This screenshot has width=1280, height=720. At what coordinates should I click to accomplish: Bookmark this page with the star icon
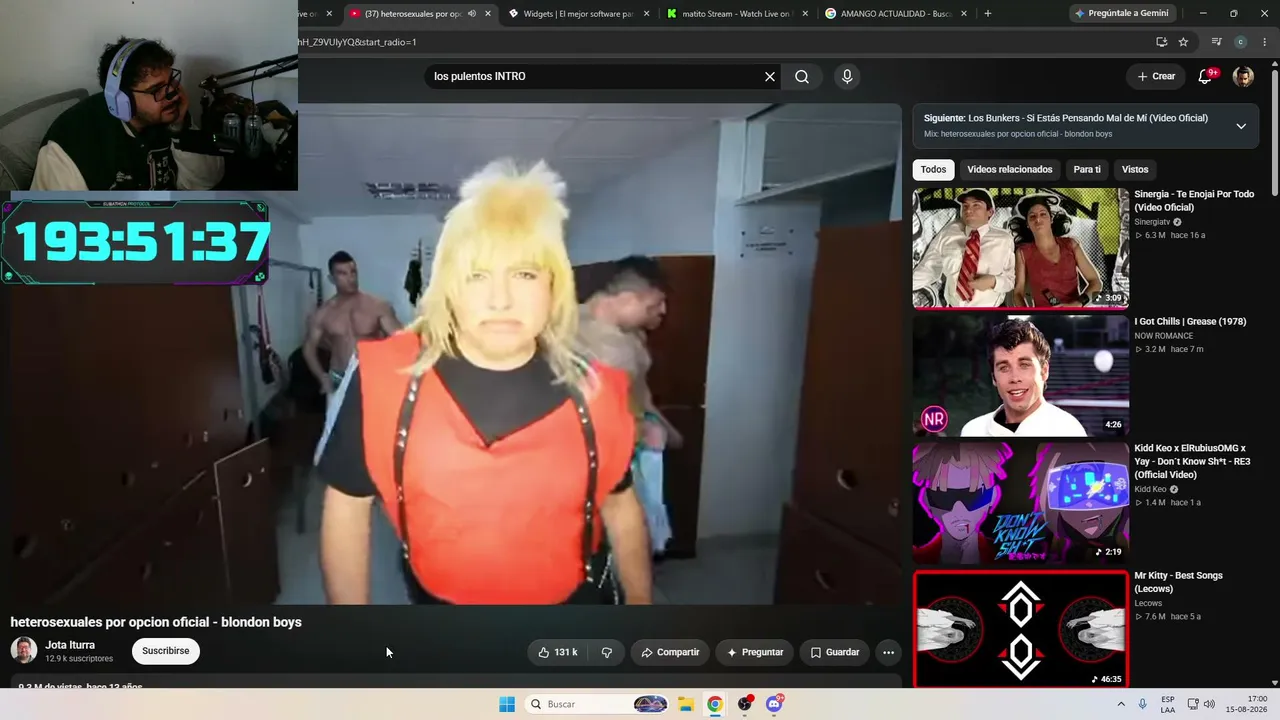1183,42
